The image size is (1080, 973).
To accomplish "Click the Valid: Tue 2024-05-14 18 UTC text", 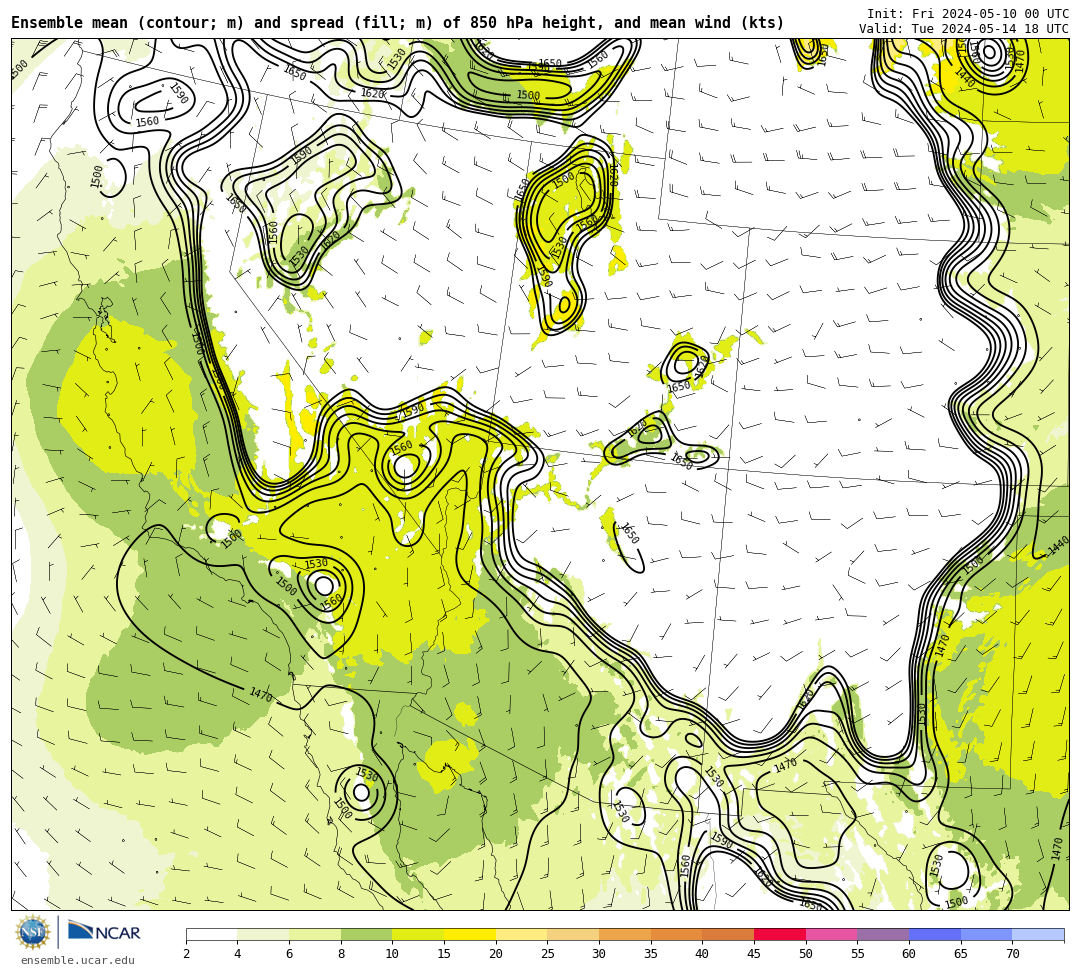I will click(x=964, y=29).
